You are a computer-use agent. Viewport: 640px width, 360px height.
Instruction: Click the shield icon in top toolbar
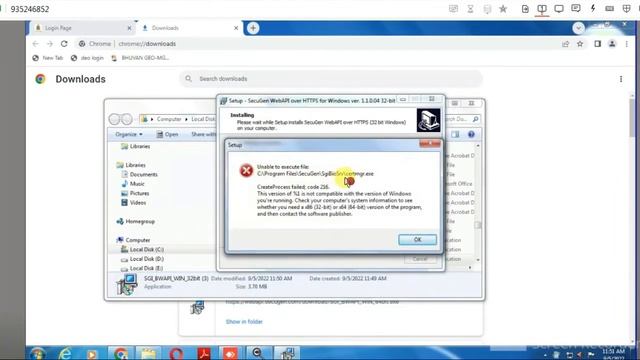(x=627, y=9)
